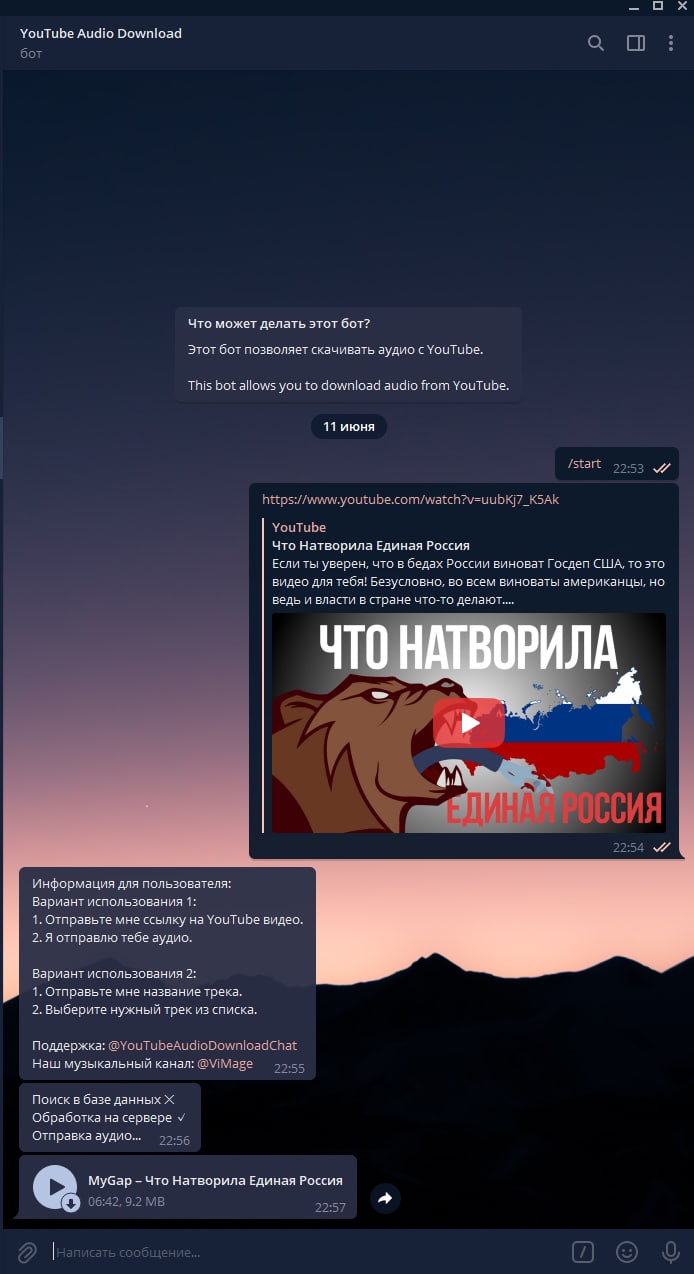694x1274 pixels.
Task: Open the youtube.com watch link
Action: click(411, 499)
